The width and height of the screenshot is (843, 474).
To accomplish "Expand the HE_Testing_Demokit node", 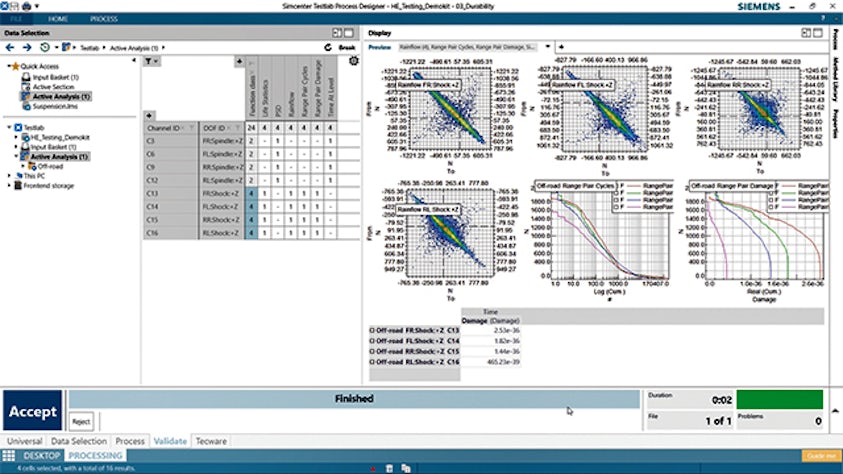I will click(x=16, y=138).
